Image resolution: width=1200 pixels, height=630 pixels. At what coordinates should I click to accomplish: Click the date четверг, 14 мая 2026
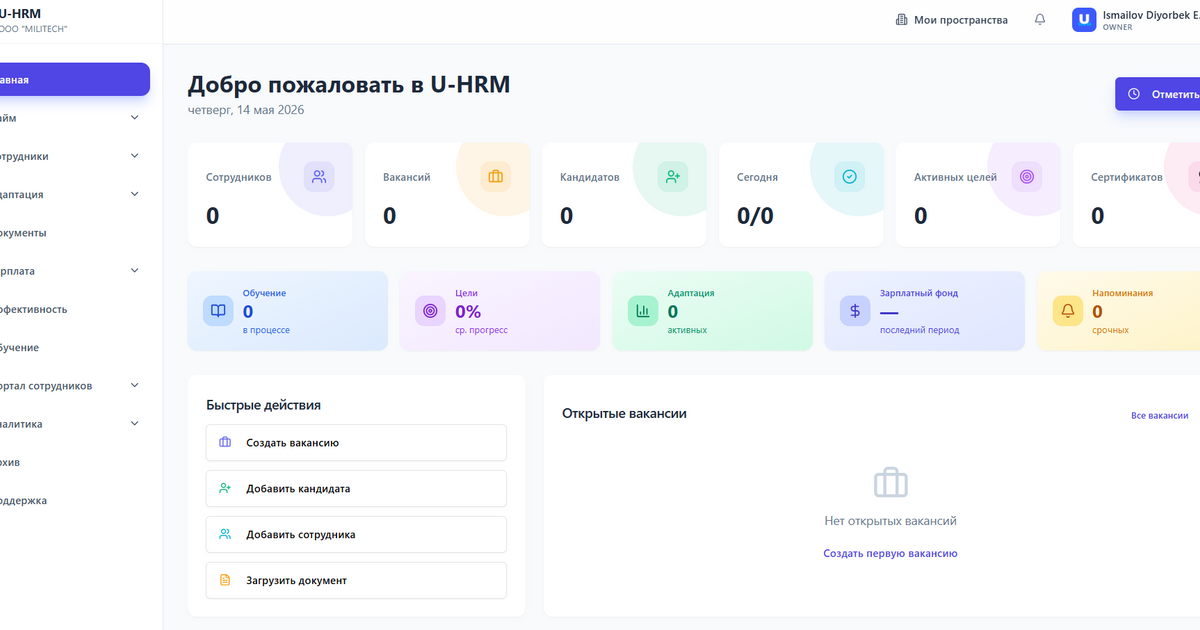click(x=246, y=110)
